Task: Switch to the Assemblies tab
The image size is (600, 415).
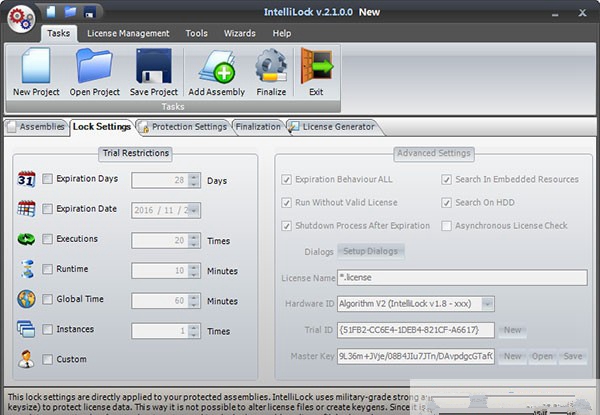Action: point(36,127)
